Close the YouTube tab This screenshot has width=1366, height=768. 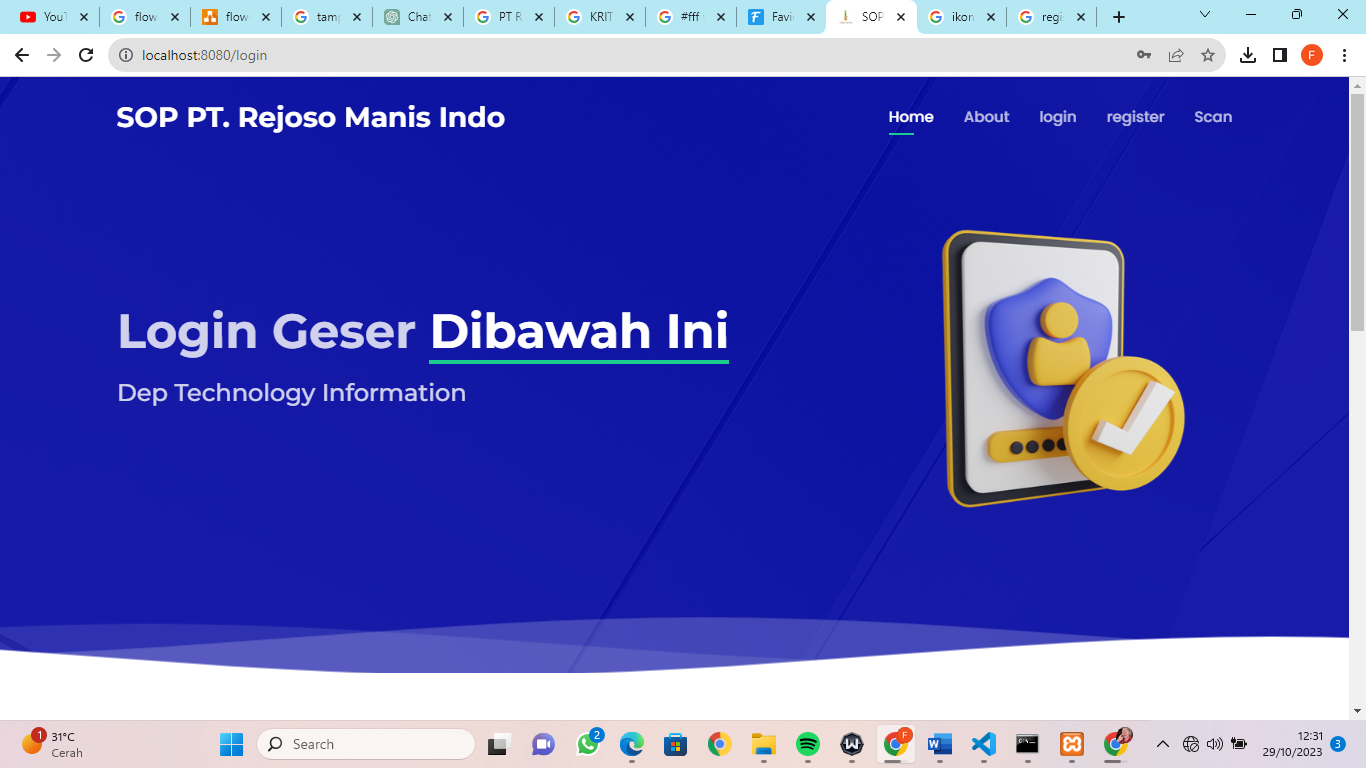[84, 17]
